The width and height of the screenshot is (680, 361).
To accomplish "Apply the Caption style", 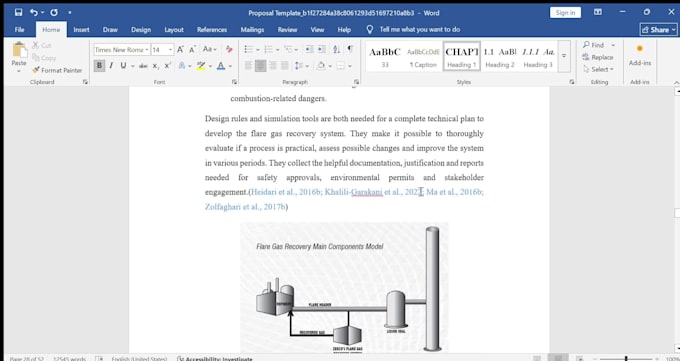I will (423, 57).
